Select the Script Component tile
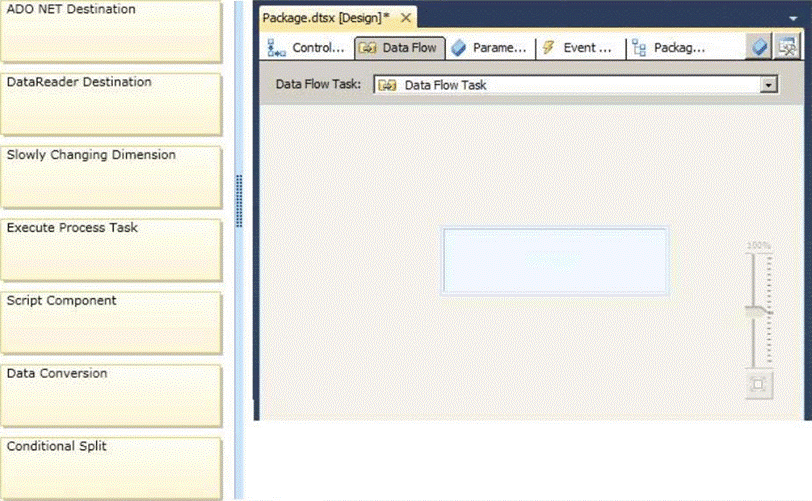Viewport: 812px width, 501px height. tap(111, 321)
